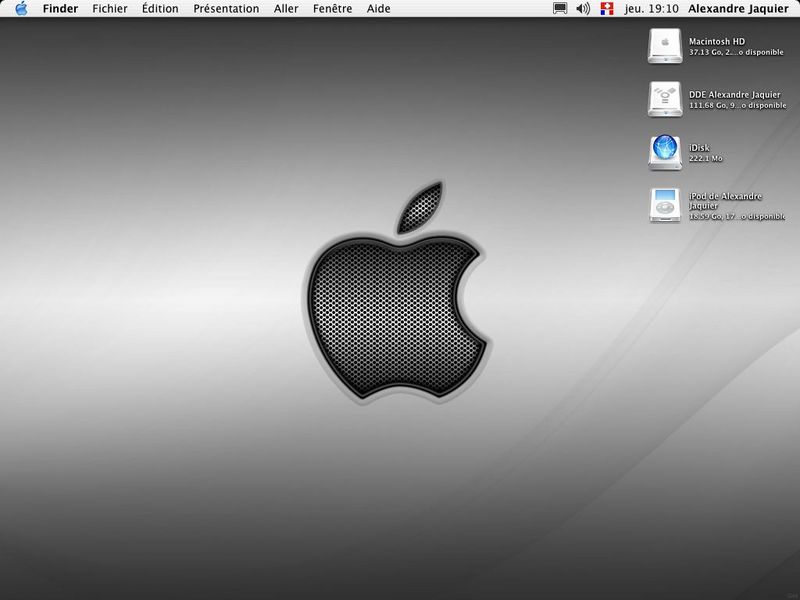Open the Apple menu
The width and height of the screenshot is (800, 600).
pyautogui.click(x=21, y=9)
